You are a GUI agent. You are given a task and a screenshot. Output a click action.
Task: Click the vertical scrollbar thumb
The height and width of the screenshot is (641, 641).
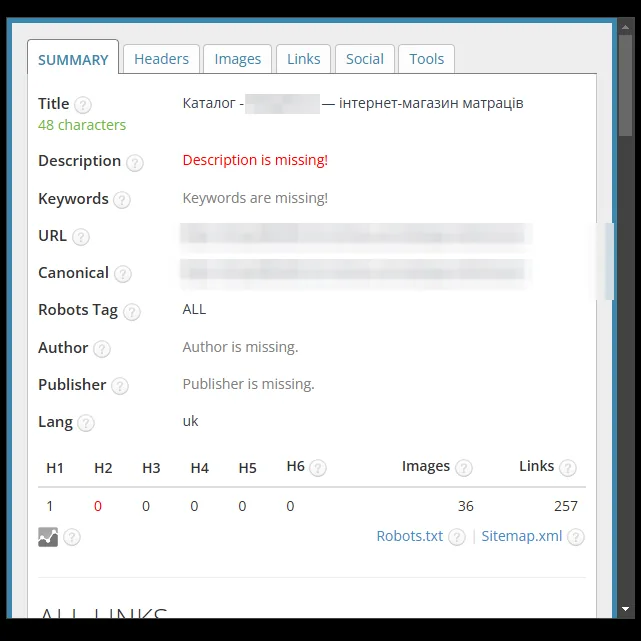coord(625,85)
